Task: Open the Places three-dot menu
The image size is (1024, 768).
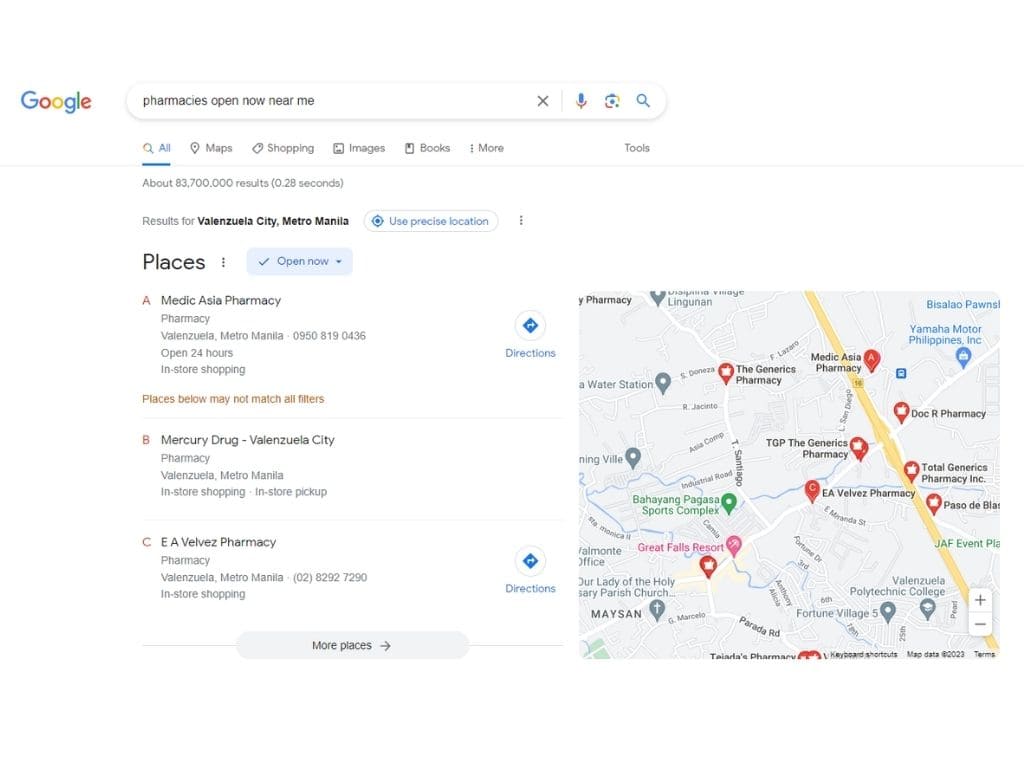Action: point(223,262)
